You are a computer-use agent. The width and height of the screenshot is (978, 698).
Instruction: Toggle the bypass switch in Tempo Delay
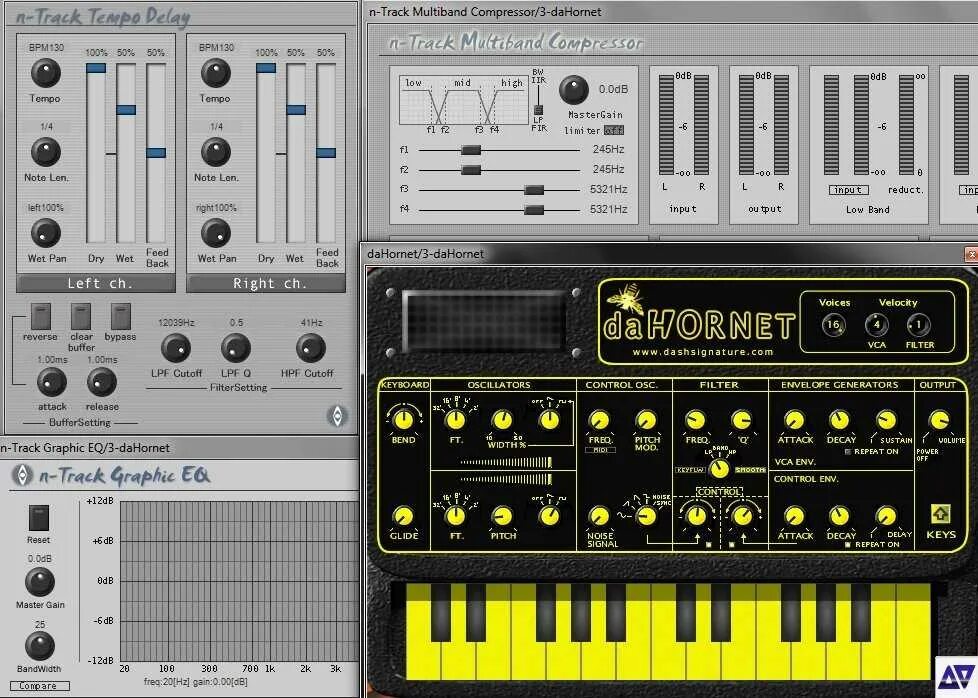(120, 317)
